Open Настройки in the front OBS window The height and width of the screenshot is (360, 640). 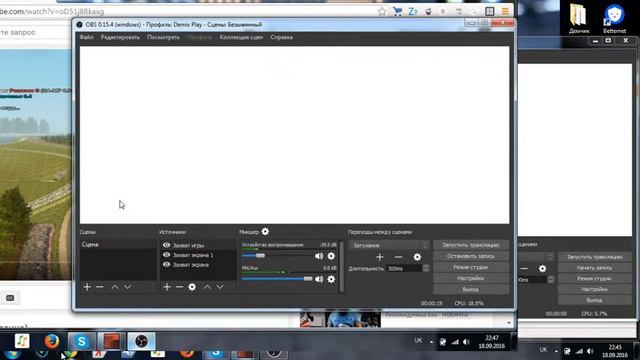click(x=471, y=278)
